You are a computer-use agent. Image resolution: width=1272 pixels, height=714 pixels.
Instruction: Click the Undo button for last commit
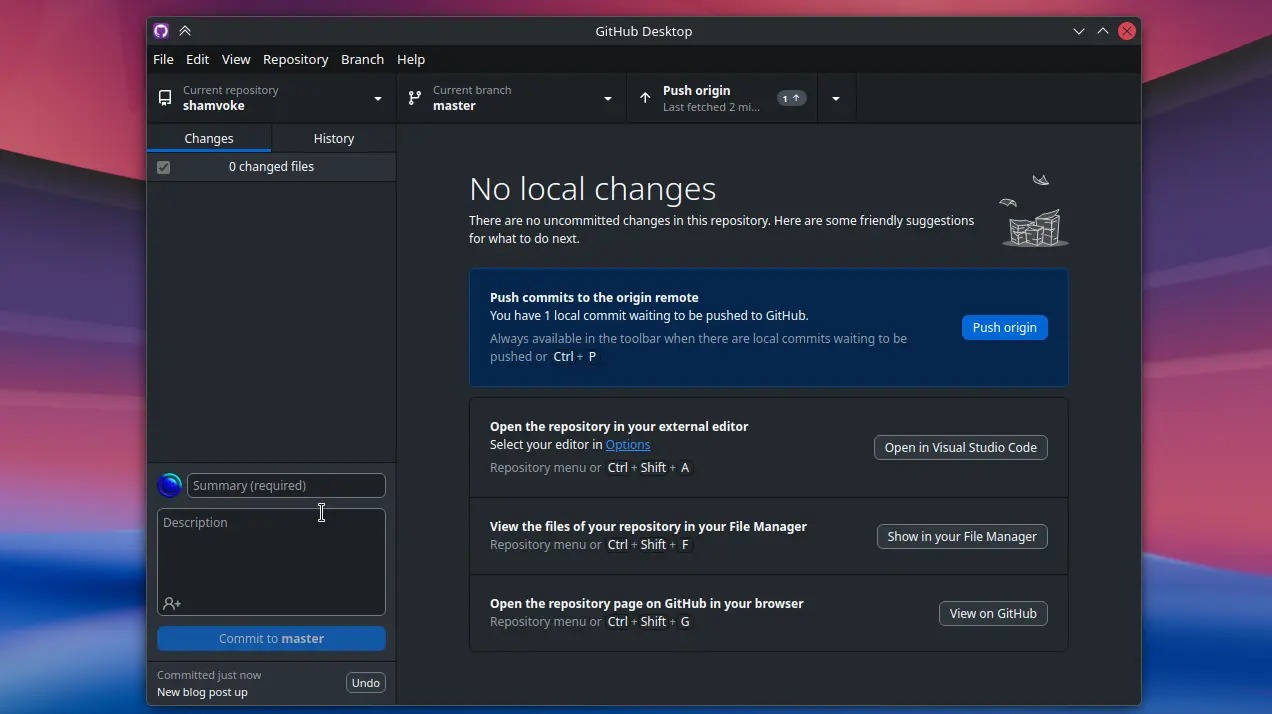coord(366,683)
